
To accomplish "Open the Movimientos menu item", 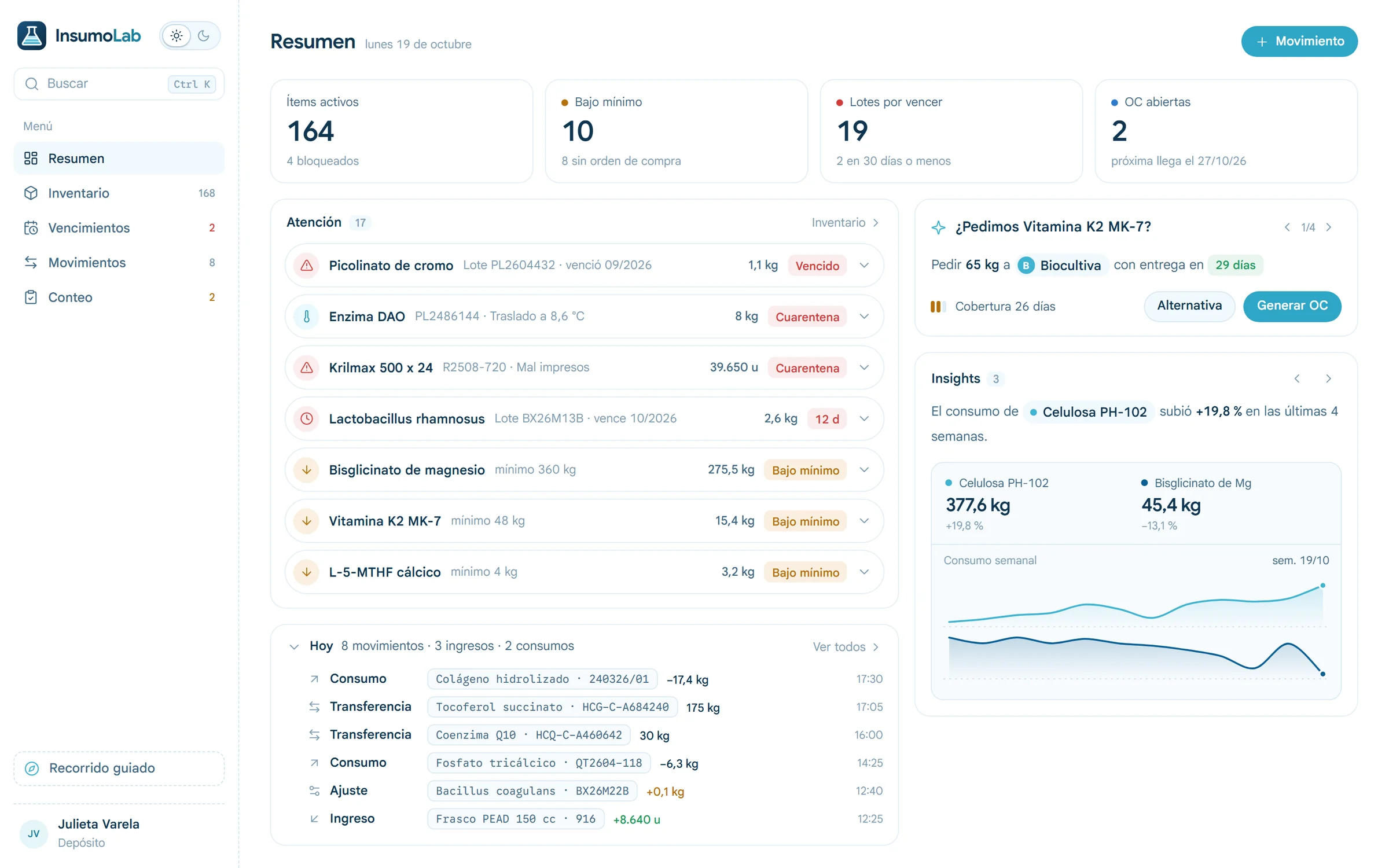I will point(119,263).
